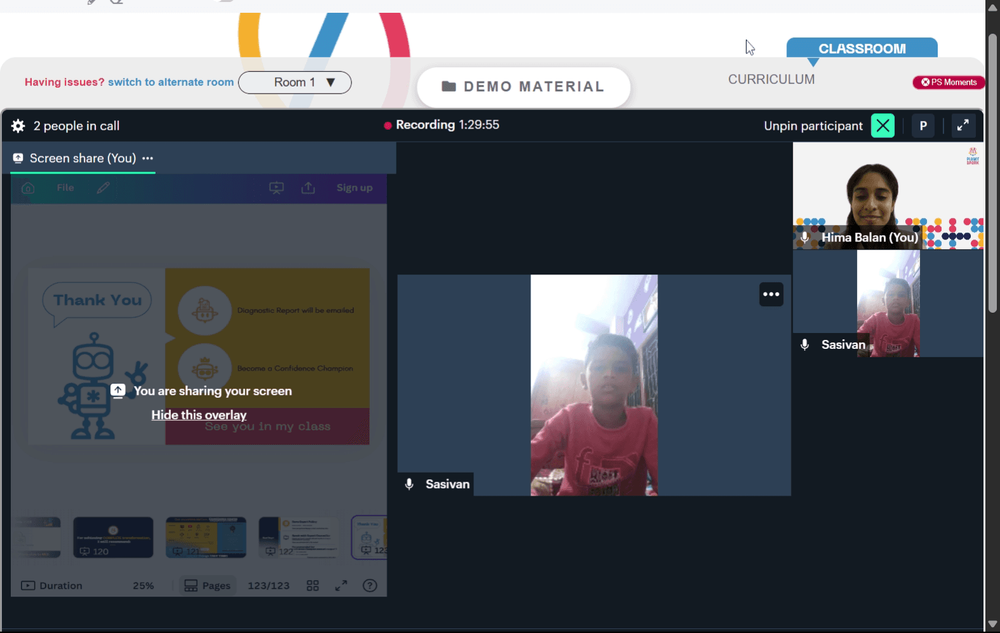Viewport: 1000px width, 633px height.
Task: Click the green X unpin participant button
Action: (883, 126)
